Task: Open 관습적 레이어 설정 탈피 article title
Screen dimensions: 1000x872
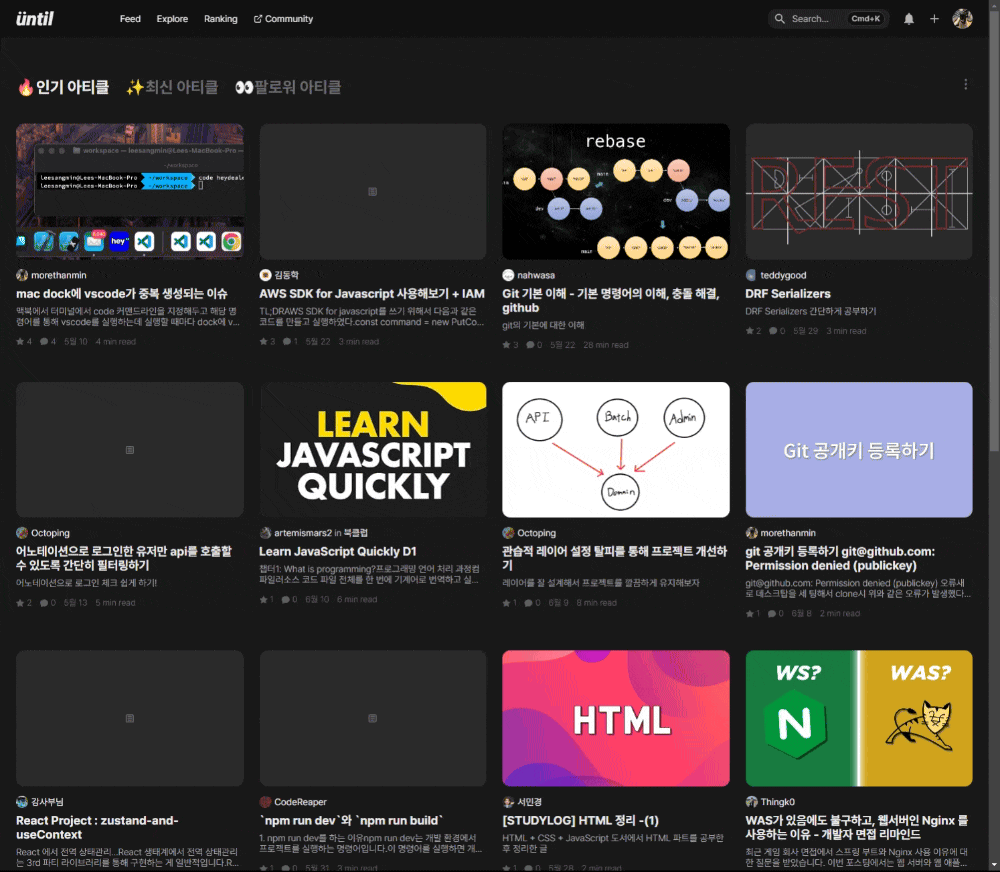Action: coord(614,558)
